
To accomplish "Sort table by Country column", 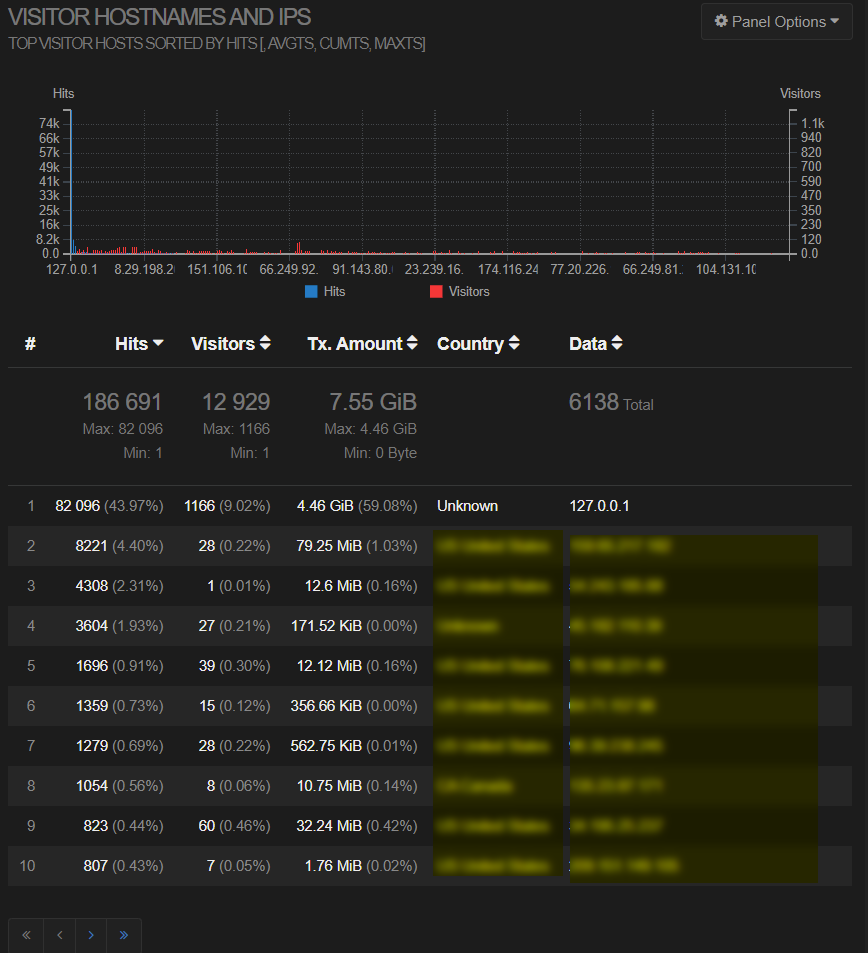I will (478, 344).
